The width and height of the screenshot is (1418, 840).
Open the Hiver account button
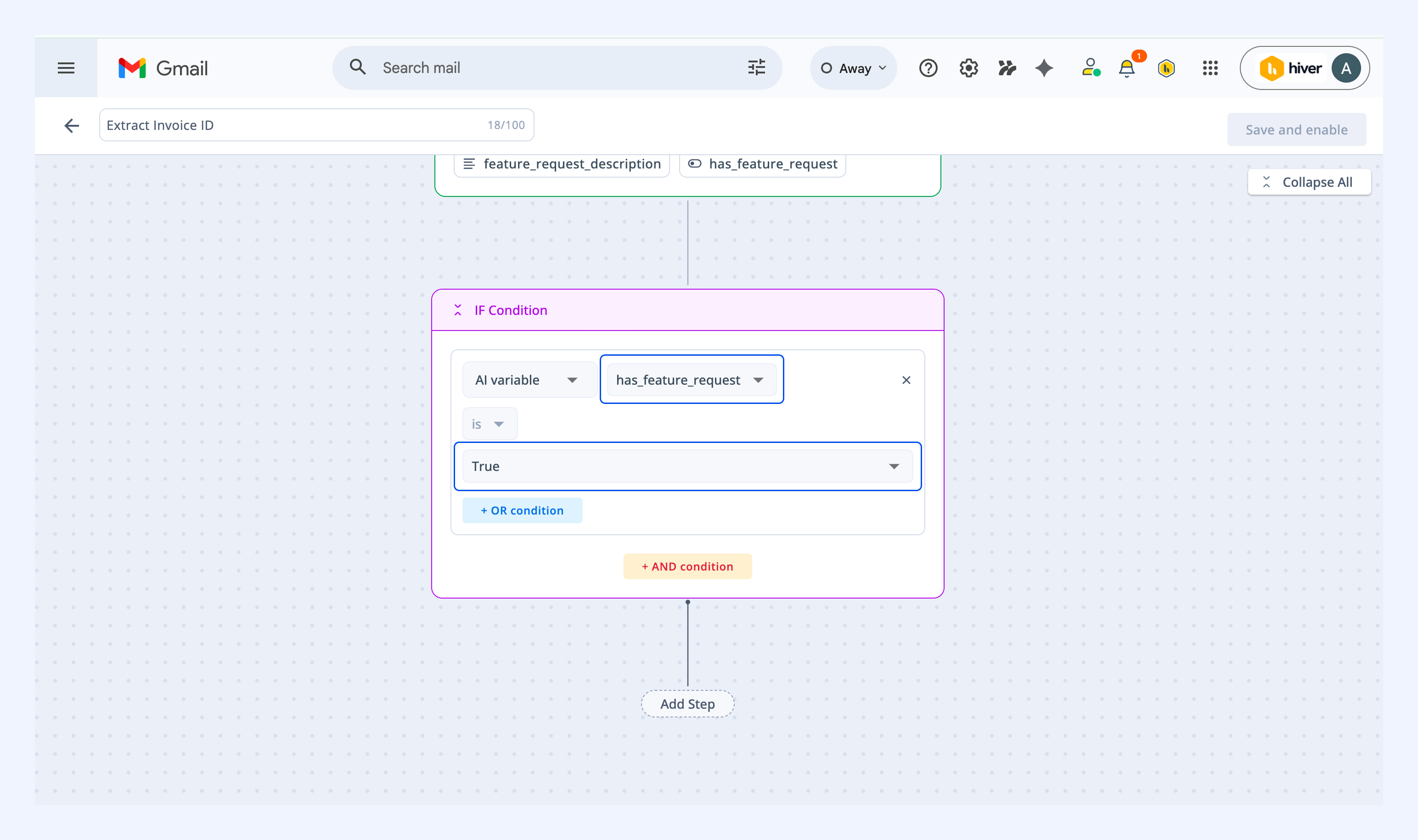1304,68
